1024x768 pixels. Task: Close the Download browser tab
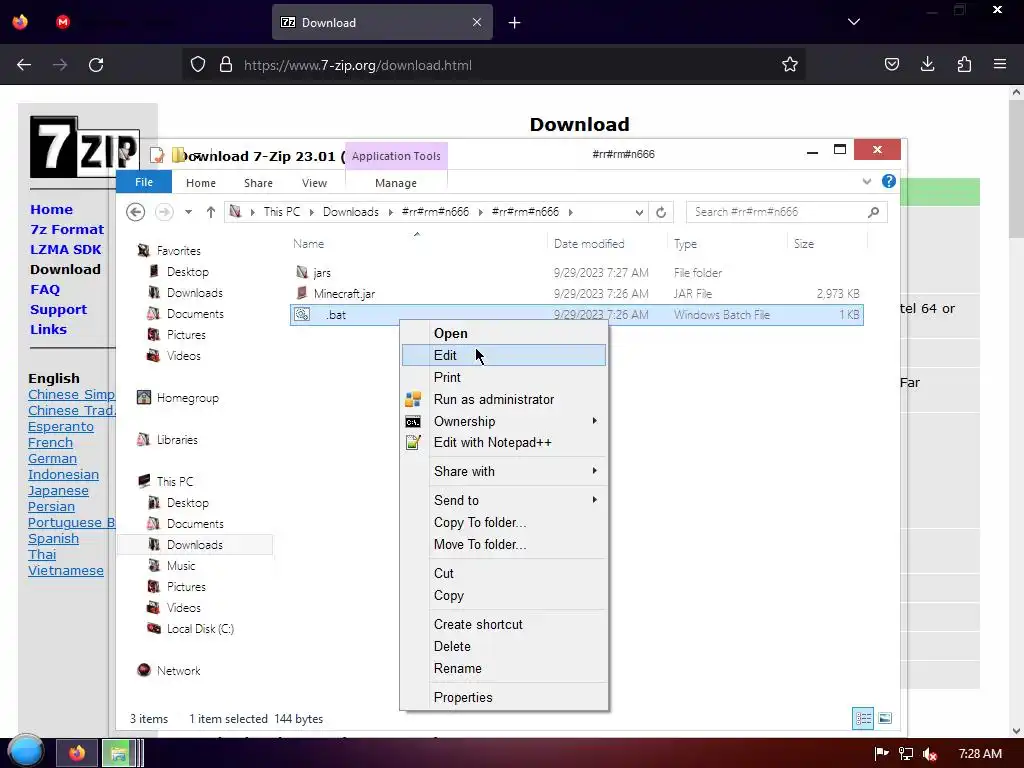[x=477, y=22]
